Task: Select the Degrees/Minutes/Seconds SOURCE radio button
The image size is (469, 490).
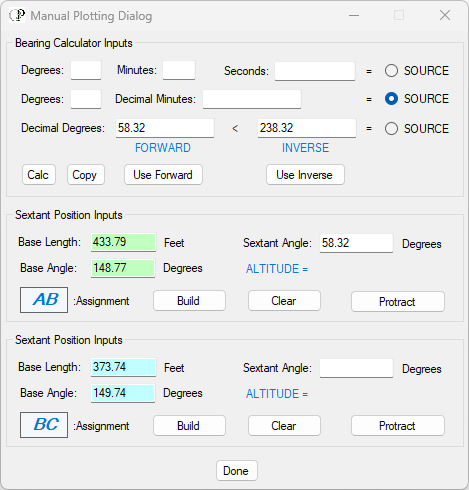Action: pyautogui.click(x=391, y=71)
